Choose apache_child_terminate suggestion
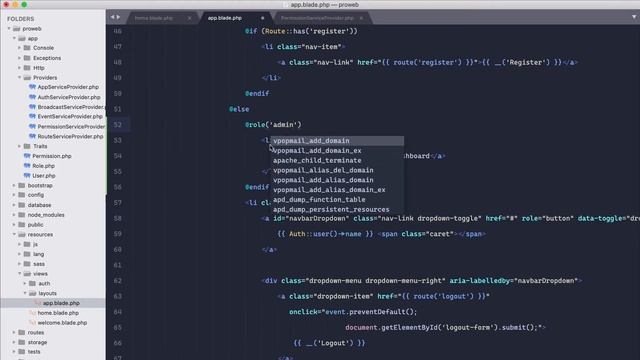The image size is (640, 360). click(x=337, y=160)
